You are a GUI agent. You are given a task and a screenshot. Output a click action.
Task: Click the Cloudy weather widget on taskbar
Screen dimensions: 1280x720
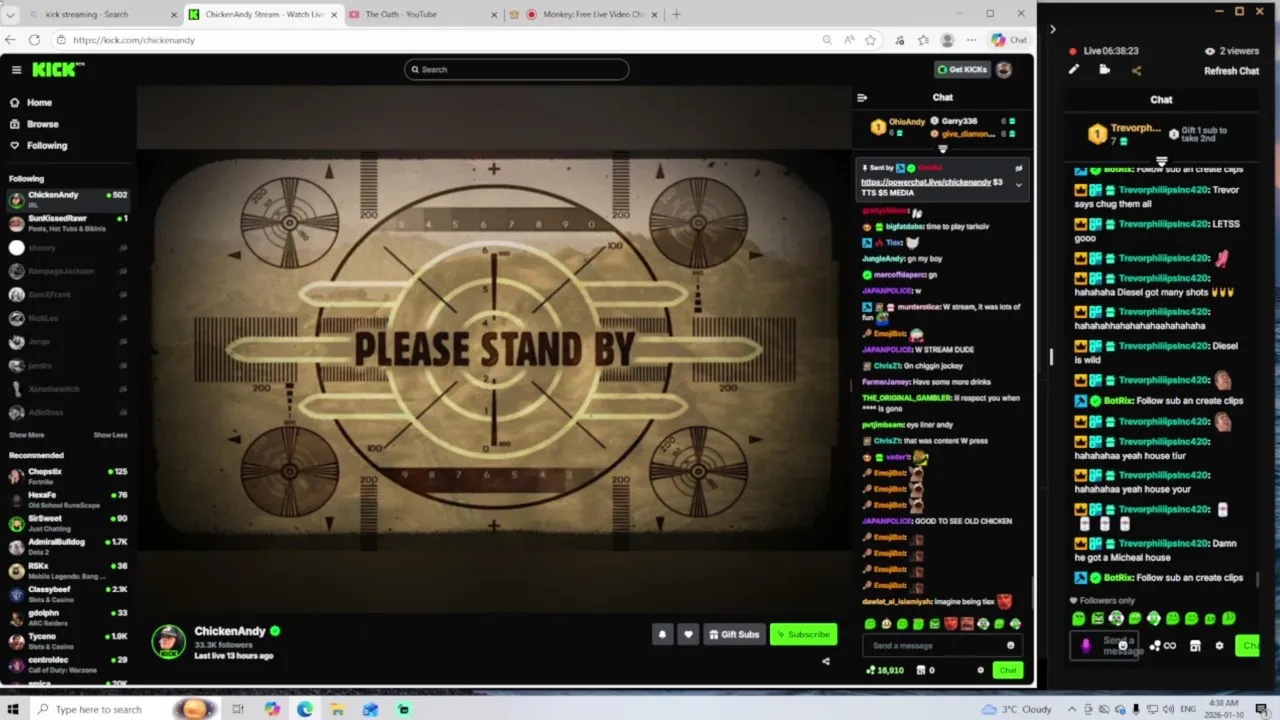pos(1019,709)
